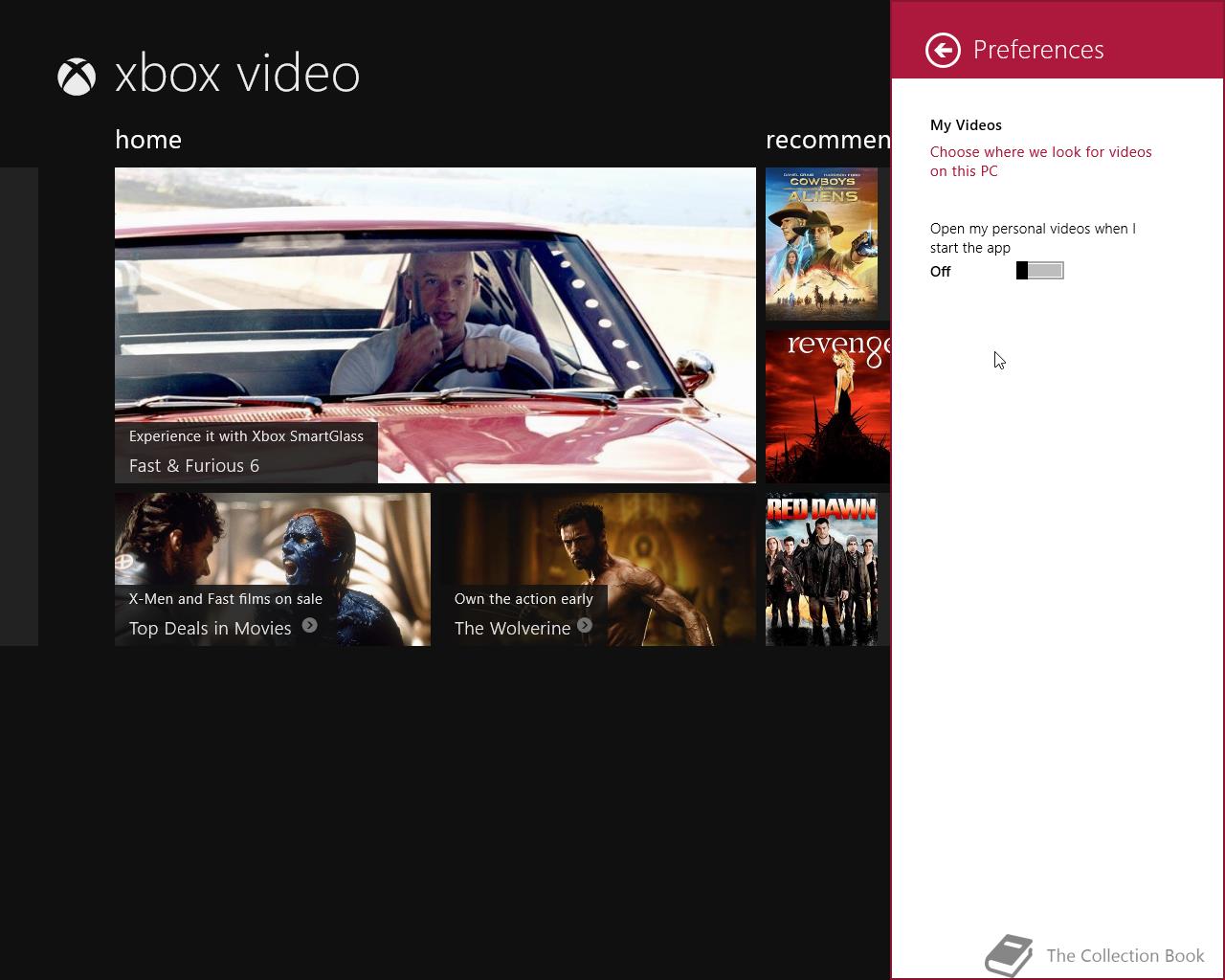Click Experience it with Xbox SmartGlass caption
Viewport: 1225px width, 980px height.
[246, 436]
